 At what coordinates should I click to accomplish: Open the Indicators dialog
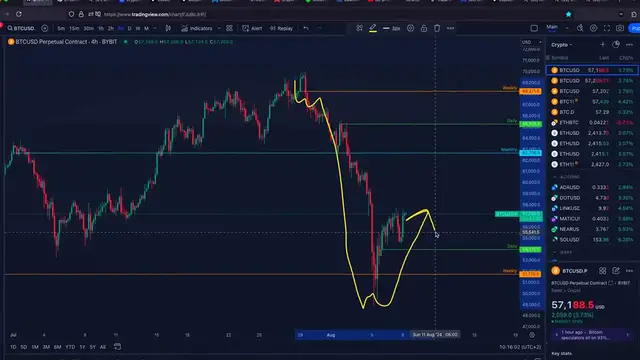[197, 28]
